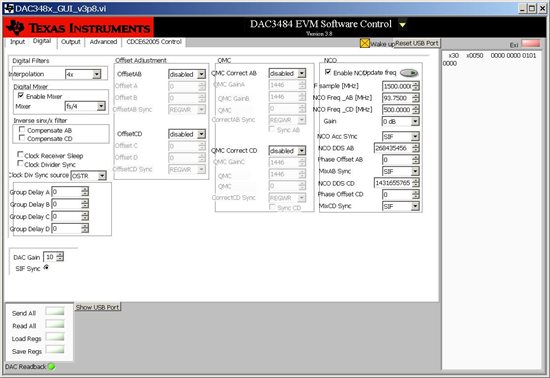Check the Compensate AB checkbox

point(22,129)
